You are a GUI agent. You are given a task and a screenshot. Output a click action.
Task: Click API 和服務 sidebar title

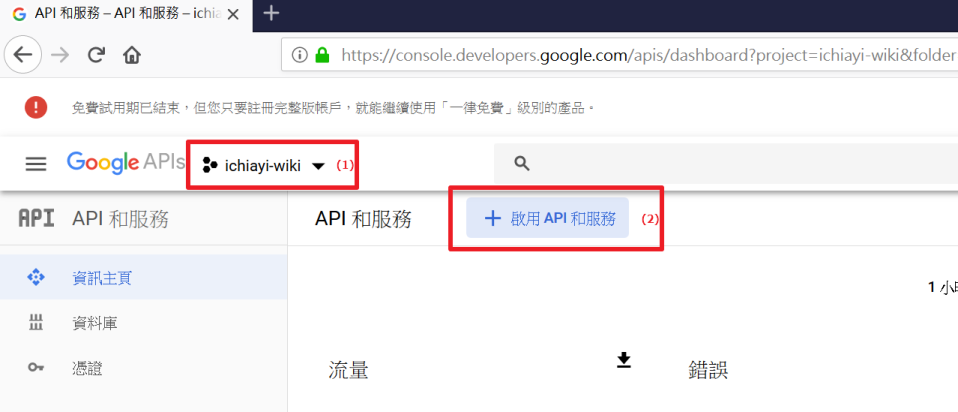pos(120,219)
